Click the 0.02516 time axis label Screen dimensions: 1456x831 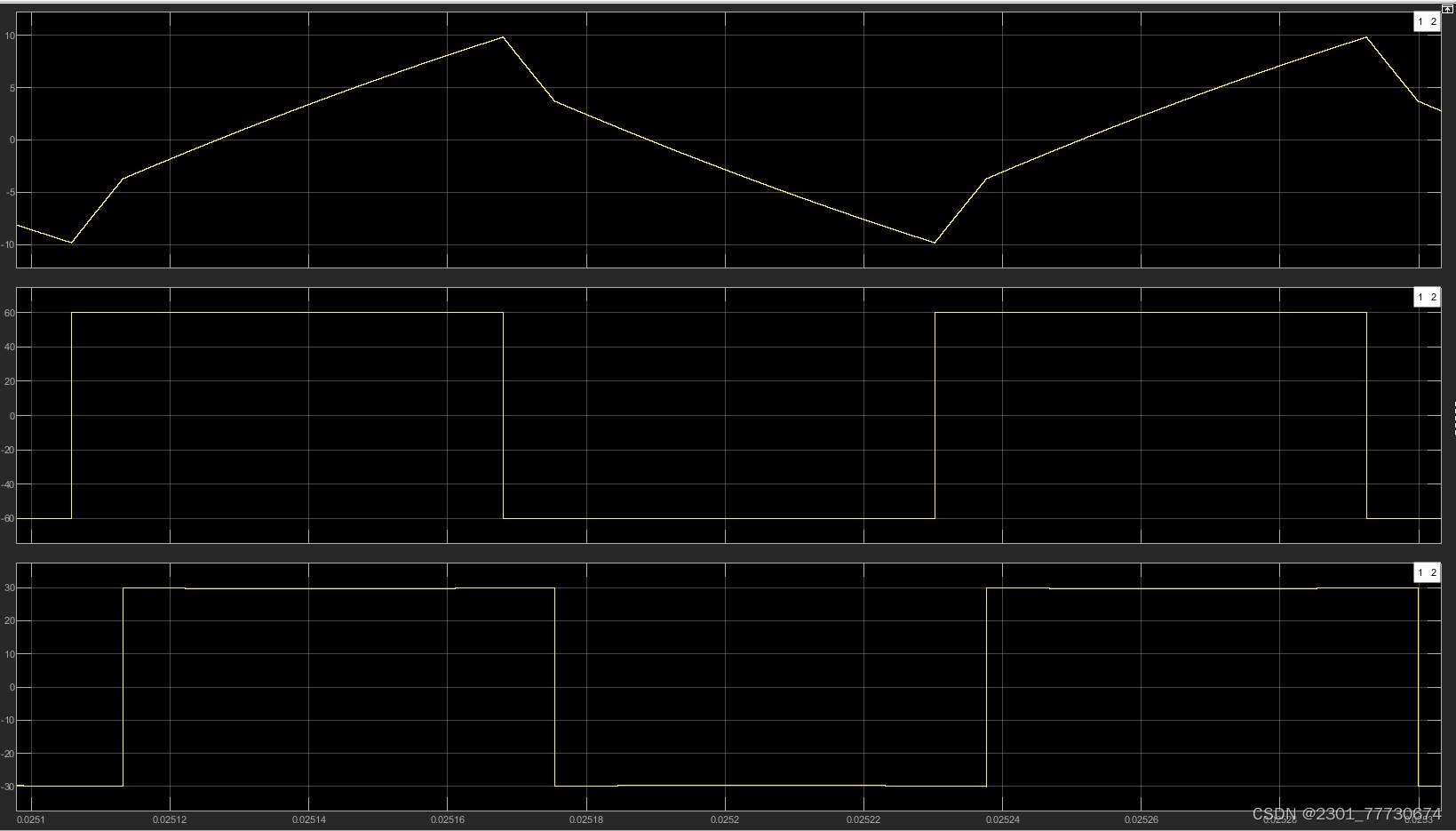(x=447, y=819)
